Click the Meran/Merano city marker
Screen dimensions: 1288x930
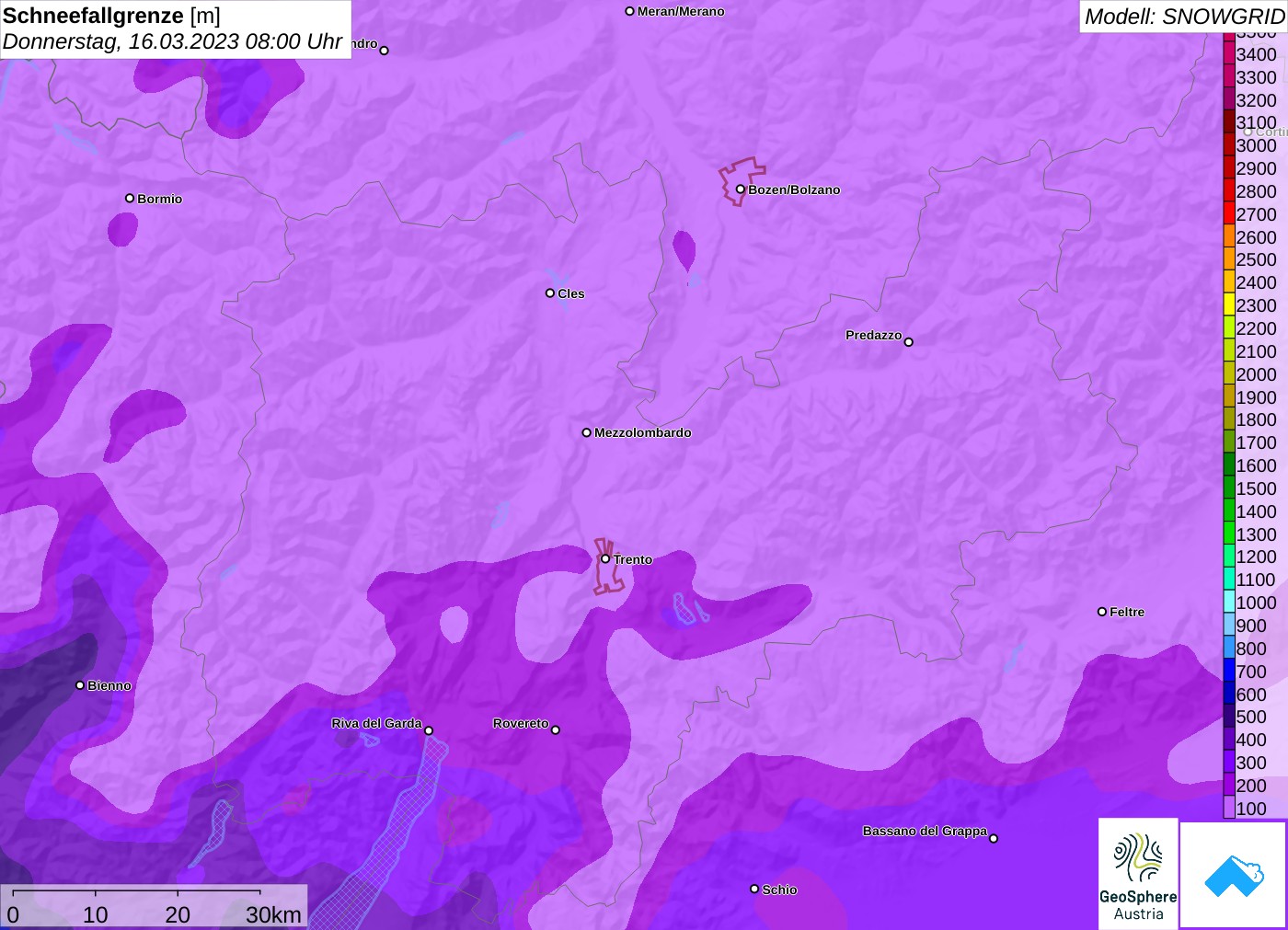coord(630,11)
